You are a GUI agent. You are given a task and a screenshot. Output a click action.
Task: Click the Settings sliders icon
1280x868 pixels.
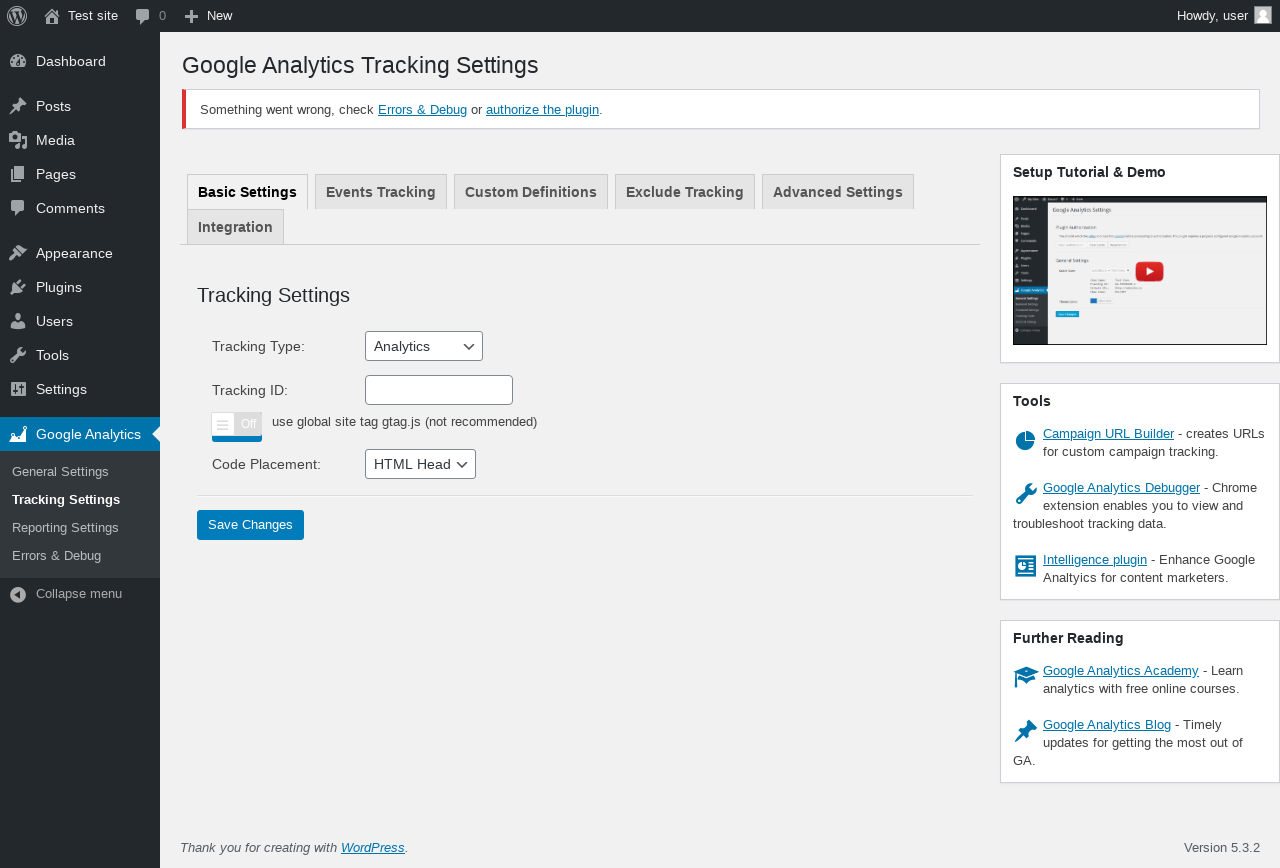click(18, 389)
